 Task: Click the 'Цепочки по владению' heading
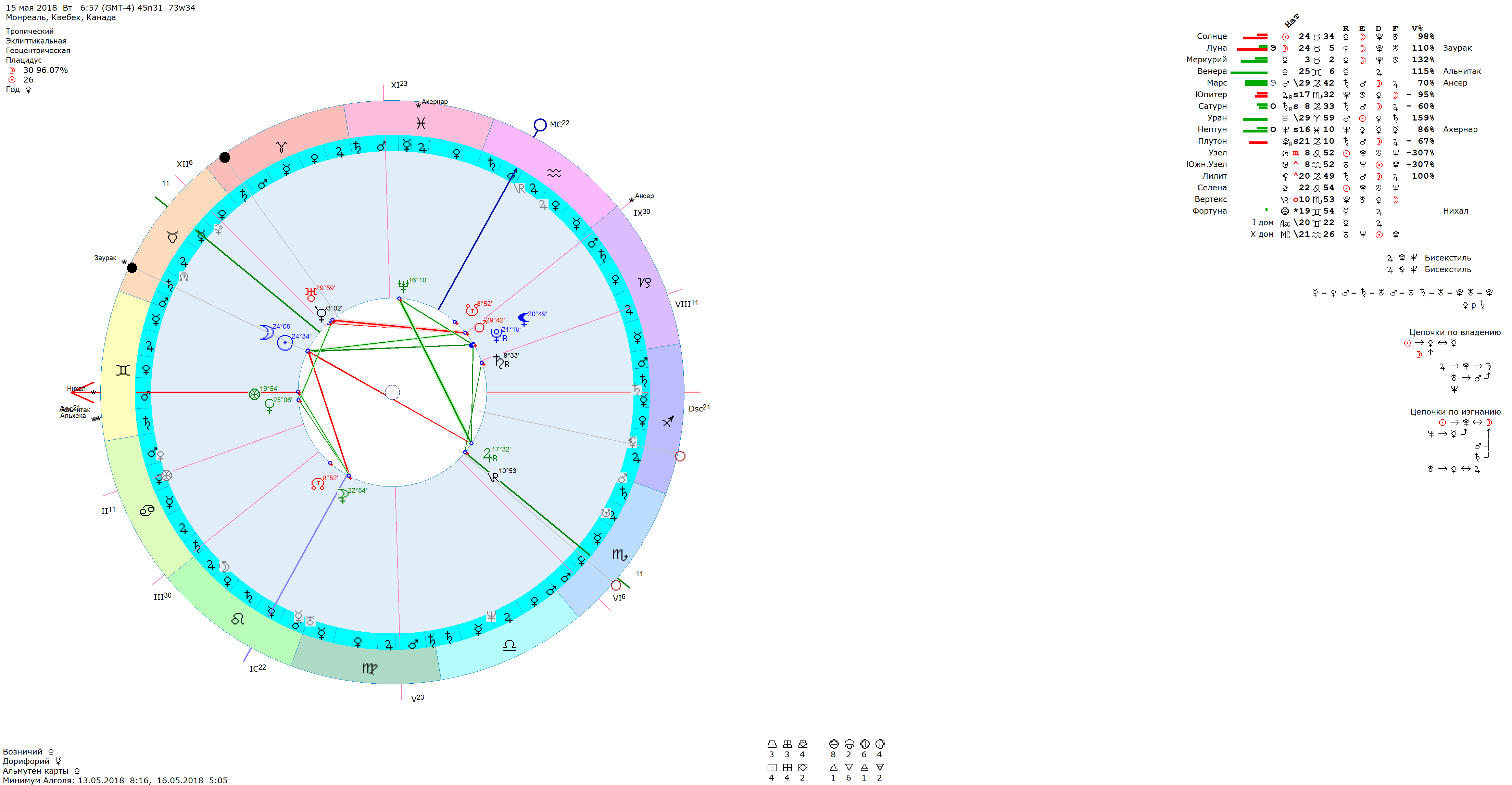(x=1454, y=333)
